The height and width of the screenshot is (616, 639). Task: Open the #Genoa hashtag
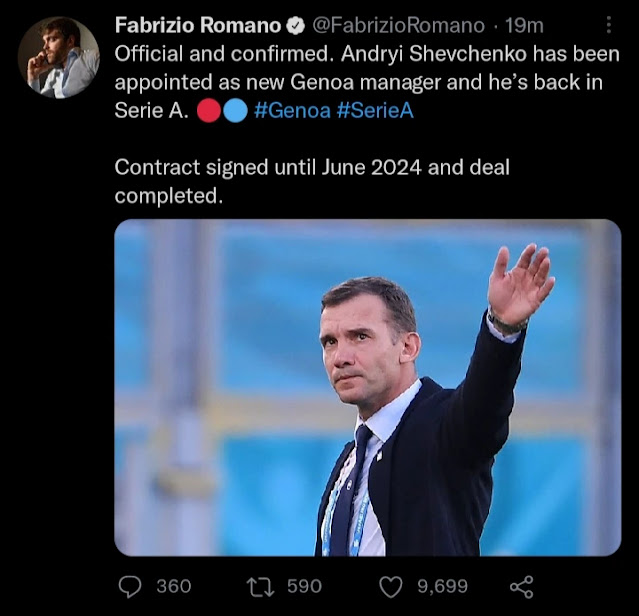[292, 110]
